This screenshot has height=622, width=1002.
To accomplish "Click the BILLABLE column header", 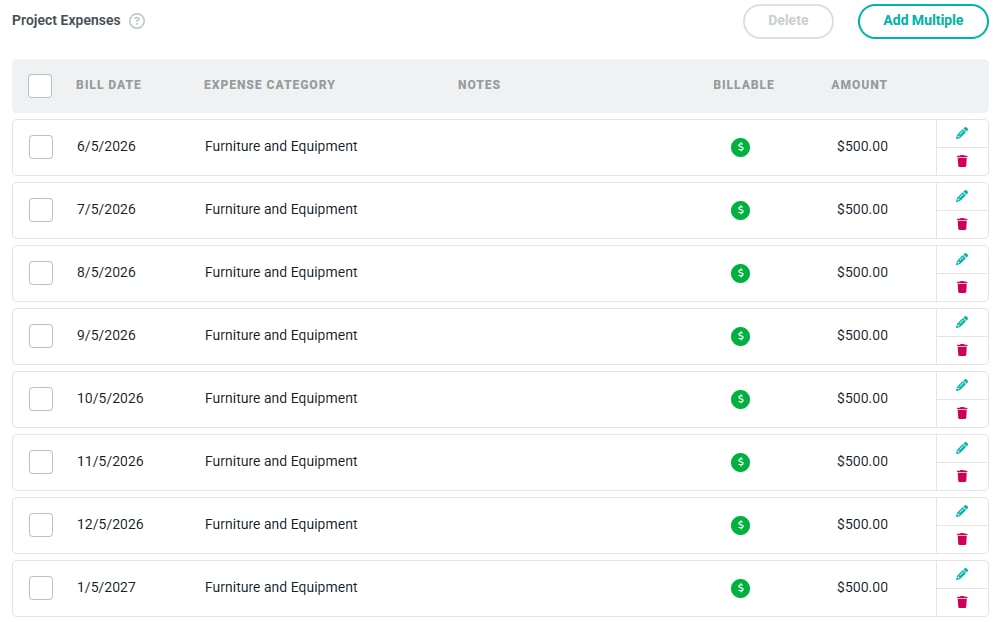I will tap(743, 85).
